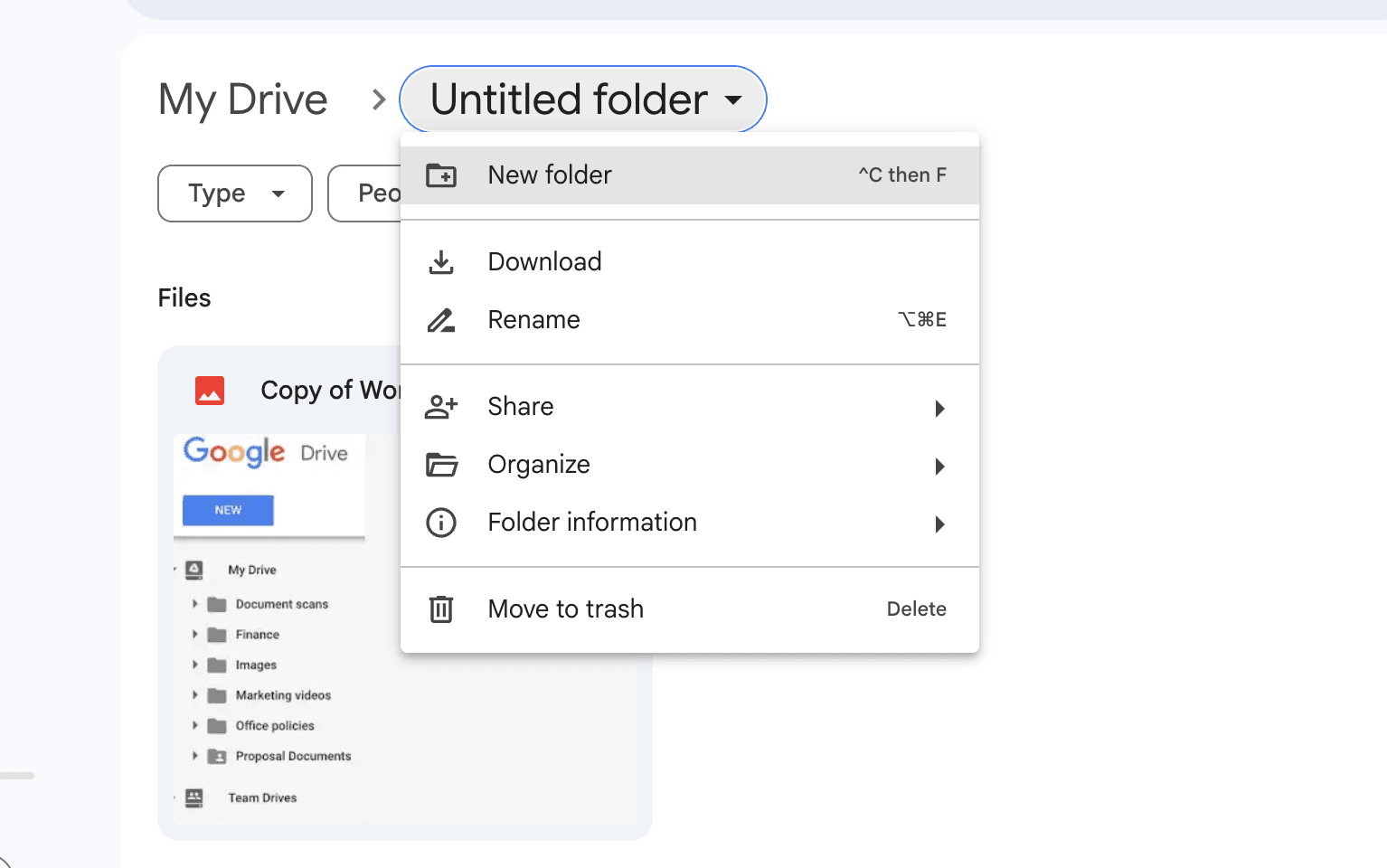
Task: Choose Rename in the context menu
Action: click(x=533, y=319)
